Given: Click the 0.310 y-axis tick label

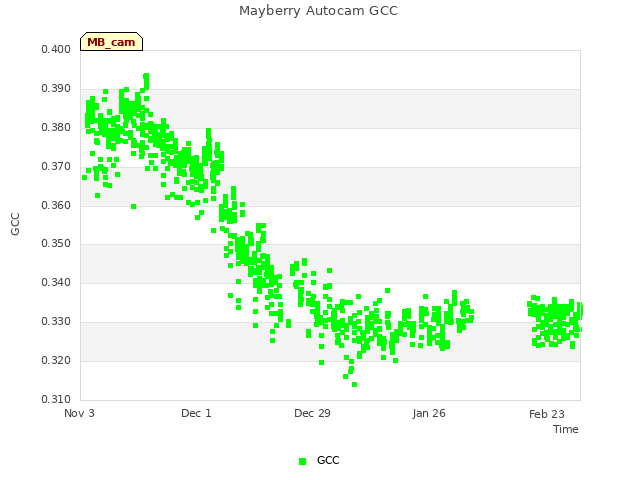Looking at the screenshot, I should (x=56, y=399).
